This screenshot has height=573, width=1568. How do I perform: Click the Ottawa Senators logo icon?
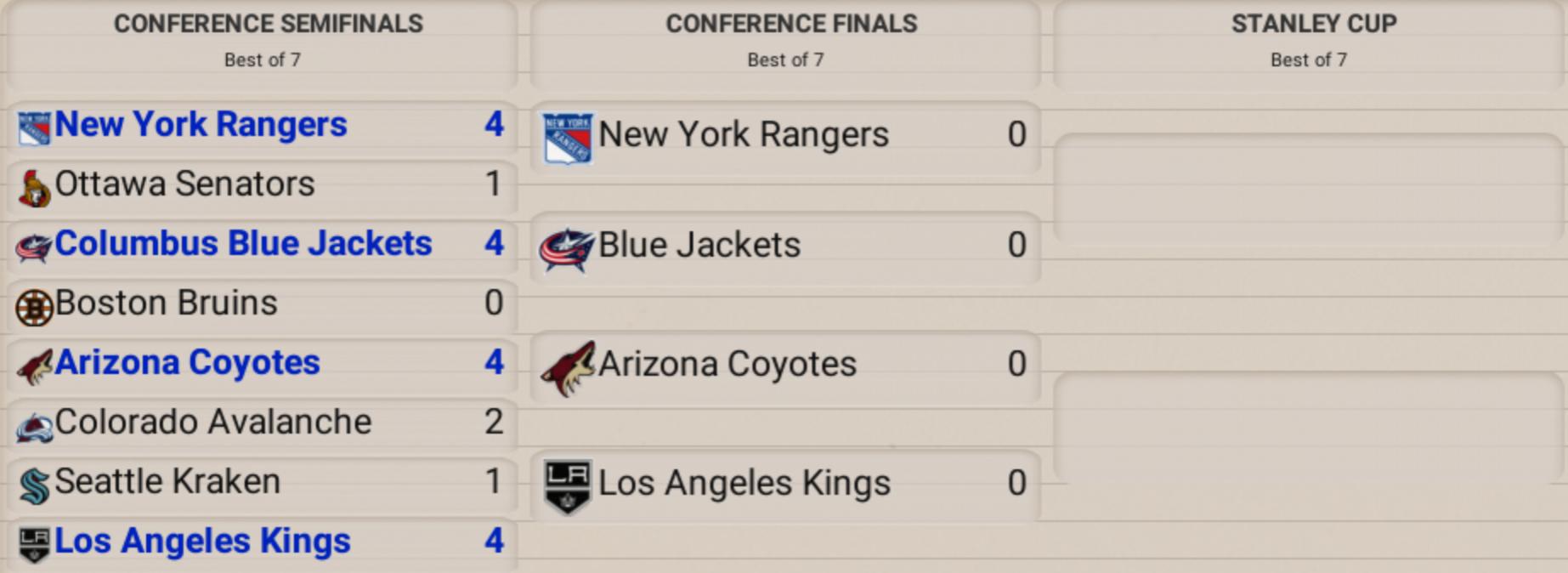34,189
